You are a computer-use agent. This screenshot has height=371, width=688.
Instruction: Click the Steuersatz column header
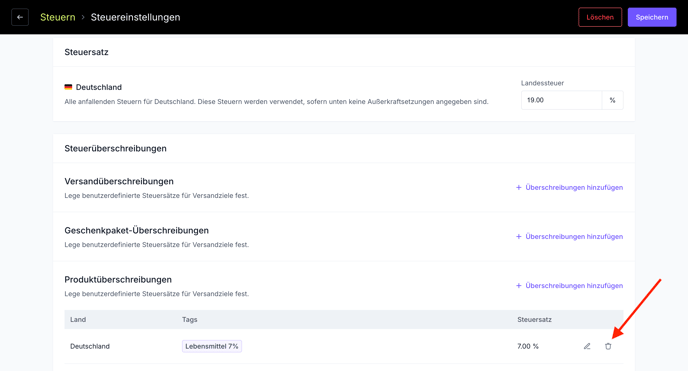click(x=534, y=320)
